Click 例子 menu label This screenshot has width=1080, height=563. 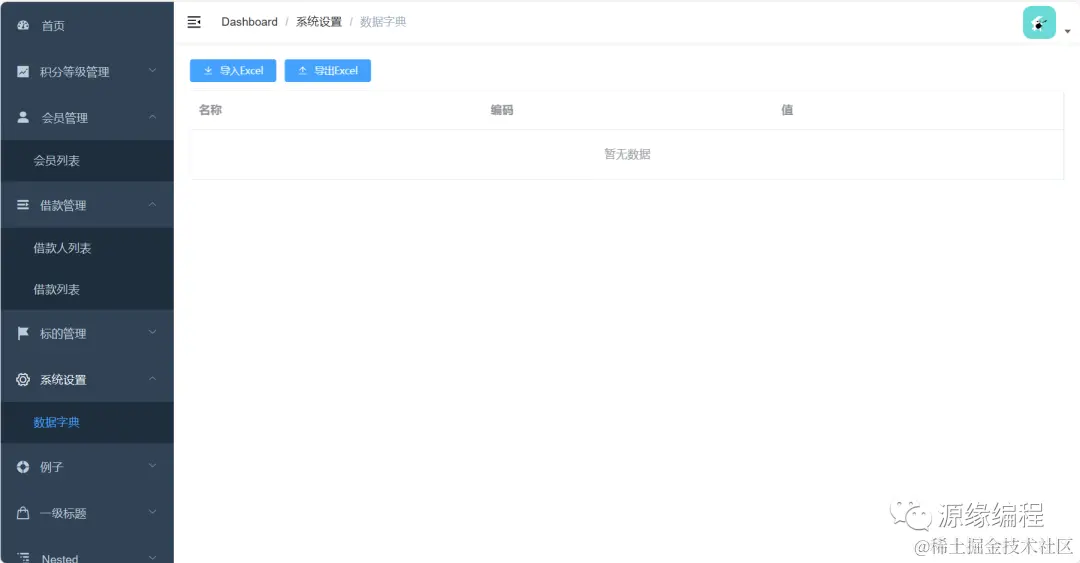(52, 467)
